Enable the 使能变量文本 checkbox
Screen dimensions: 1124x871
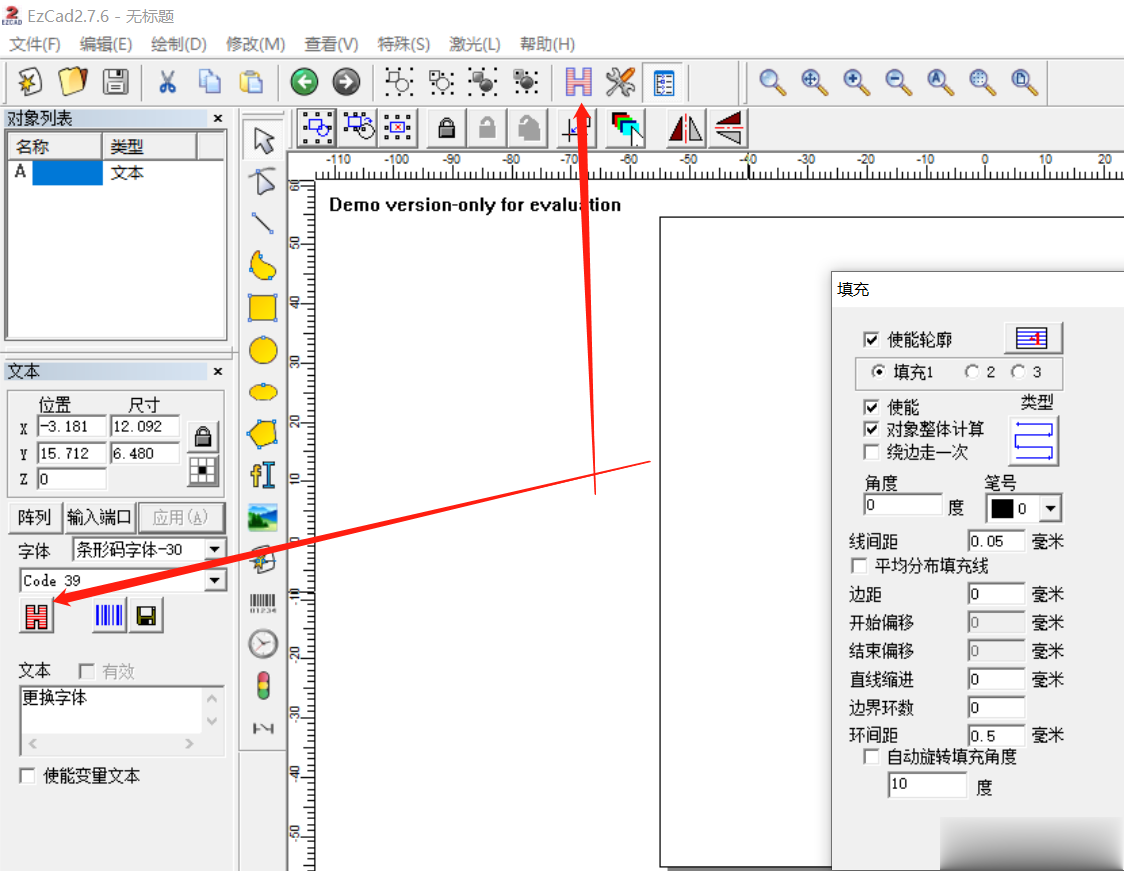pos(27,776)
